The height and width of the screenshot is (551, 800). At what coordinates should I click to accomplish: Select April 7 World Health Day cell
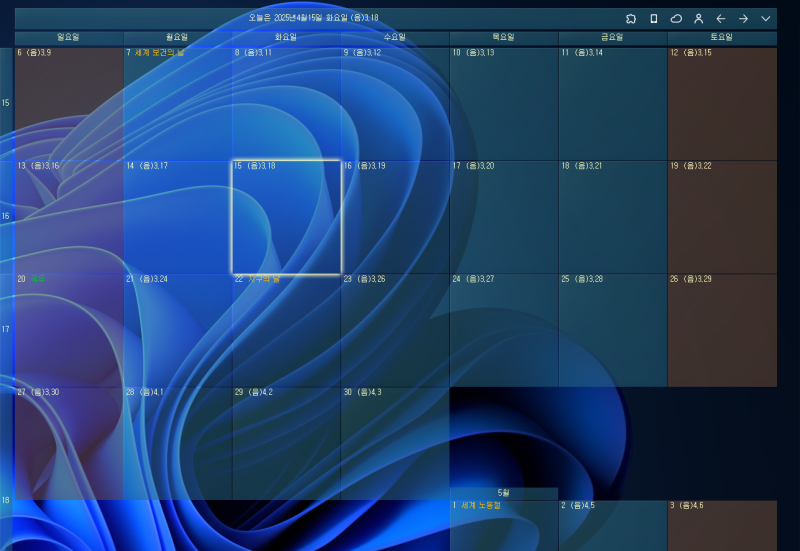pos(178,104)
